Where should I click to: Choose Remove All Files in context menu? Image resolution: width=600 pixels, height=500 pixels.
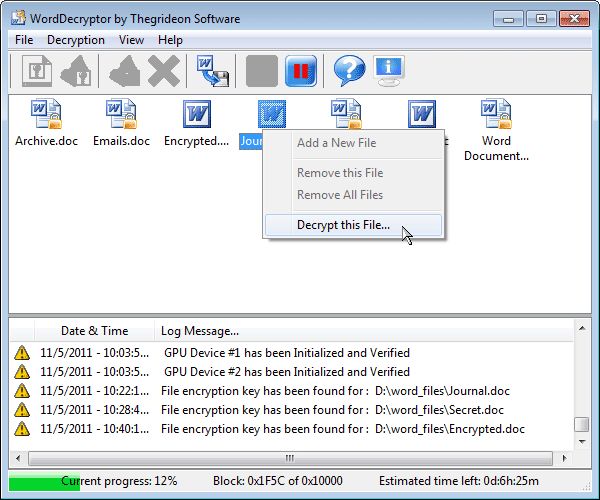click(353, 195)
